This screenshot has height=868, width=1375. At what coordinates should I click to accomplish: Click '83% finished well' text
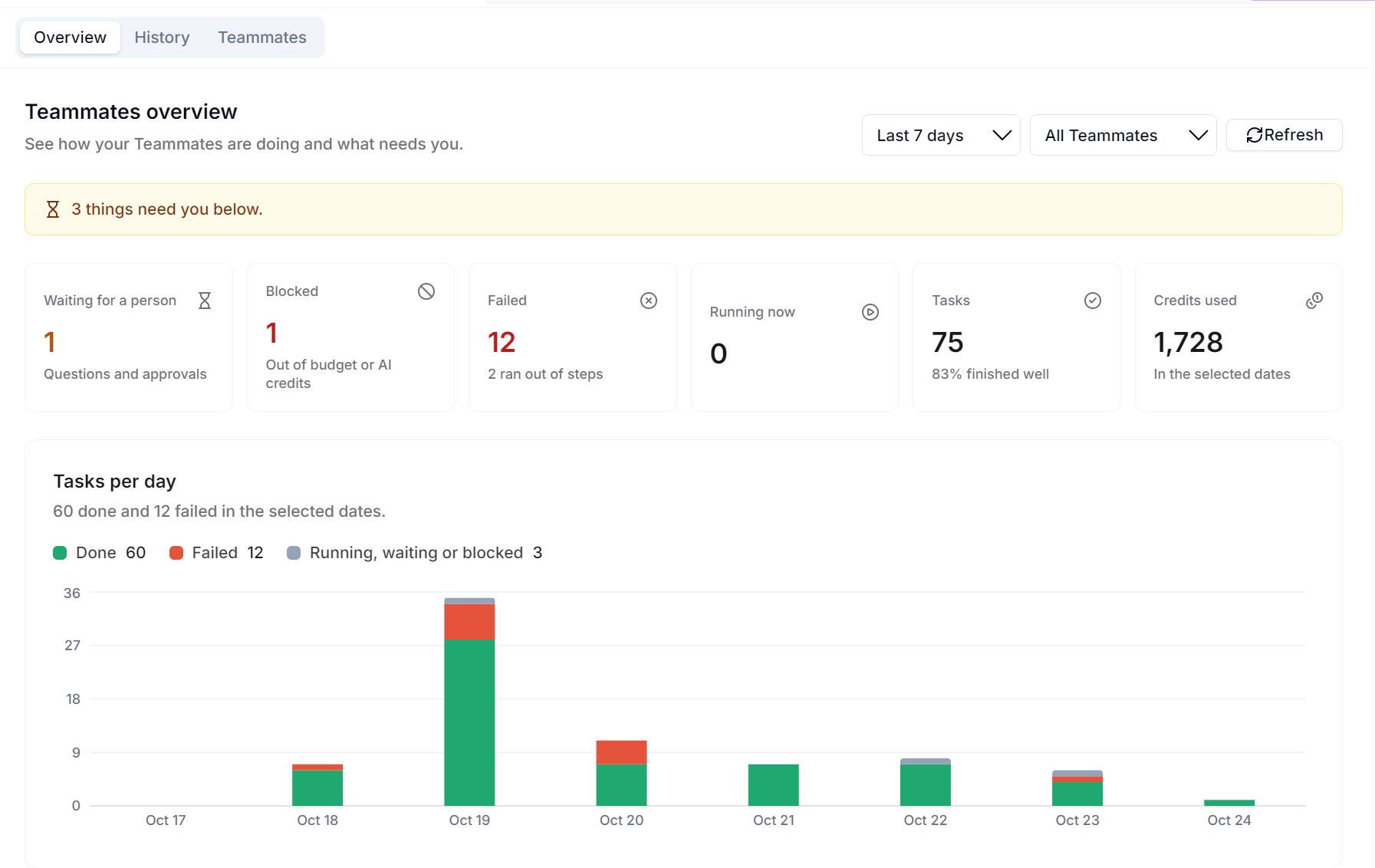click(x=990, y=374)
